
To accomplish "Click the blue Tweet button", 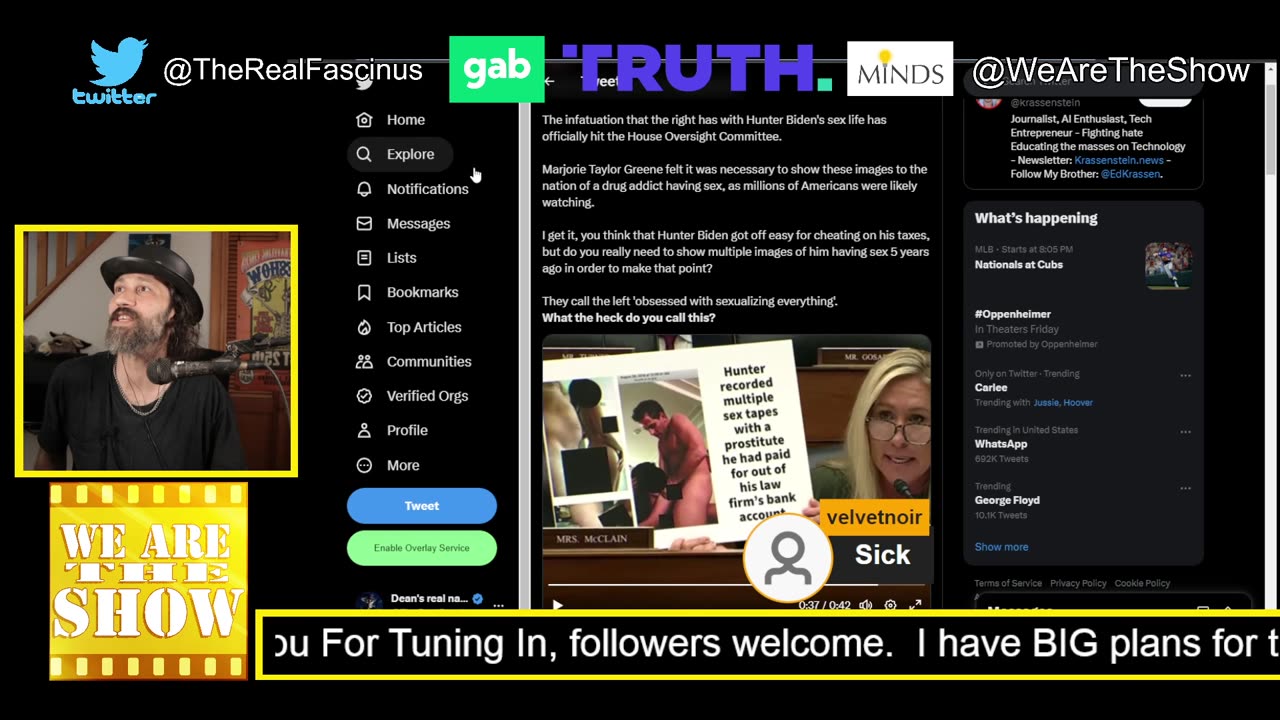I will [422, 506].
